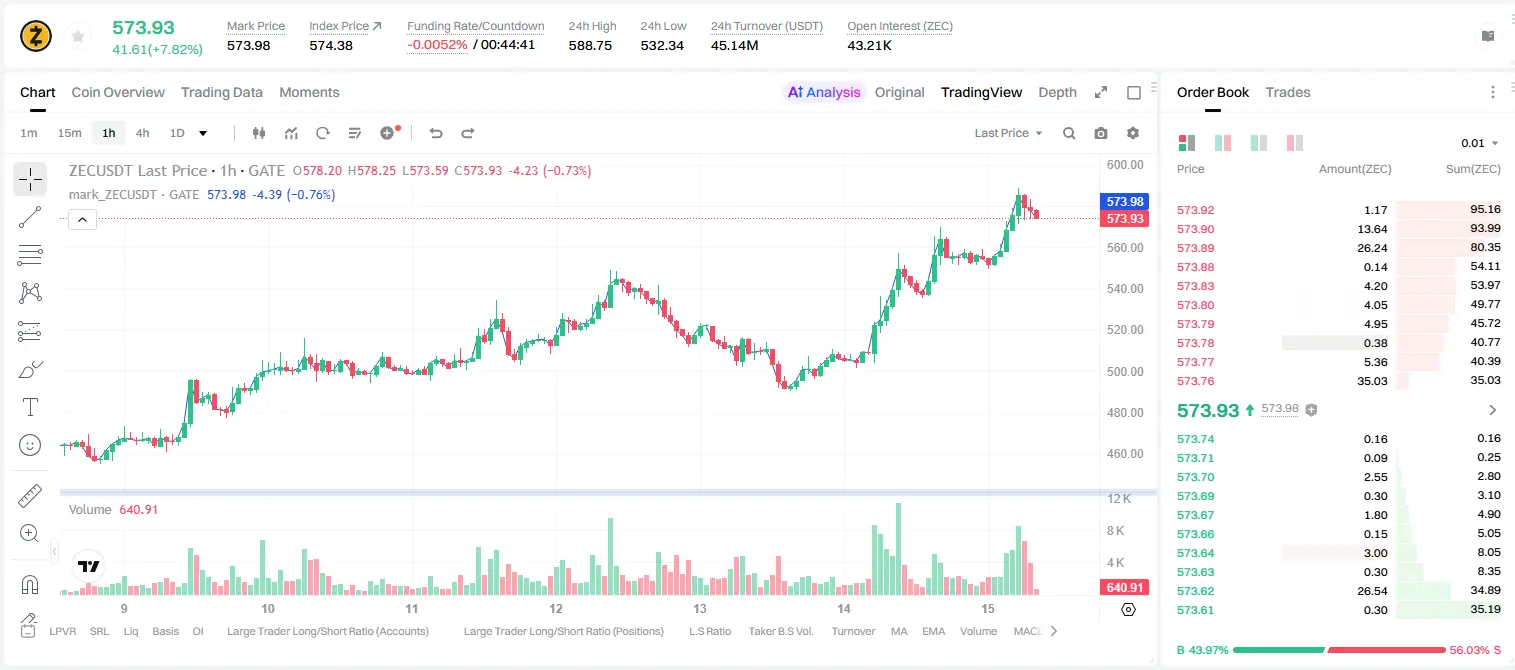1515x670 pixels.
Task: Expand the 0.01 price precision dropdown
Action: (1480, 143)
